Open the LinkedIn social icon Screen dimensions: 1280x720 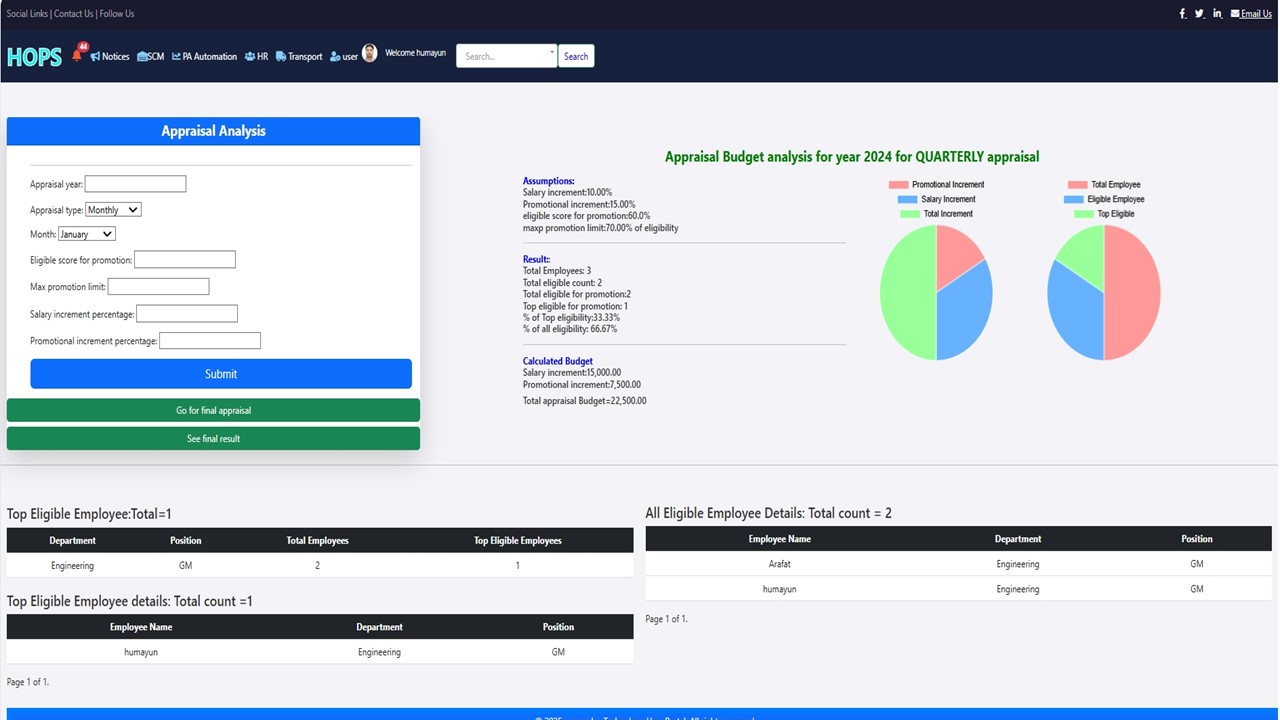[1217, 14]
